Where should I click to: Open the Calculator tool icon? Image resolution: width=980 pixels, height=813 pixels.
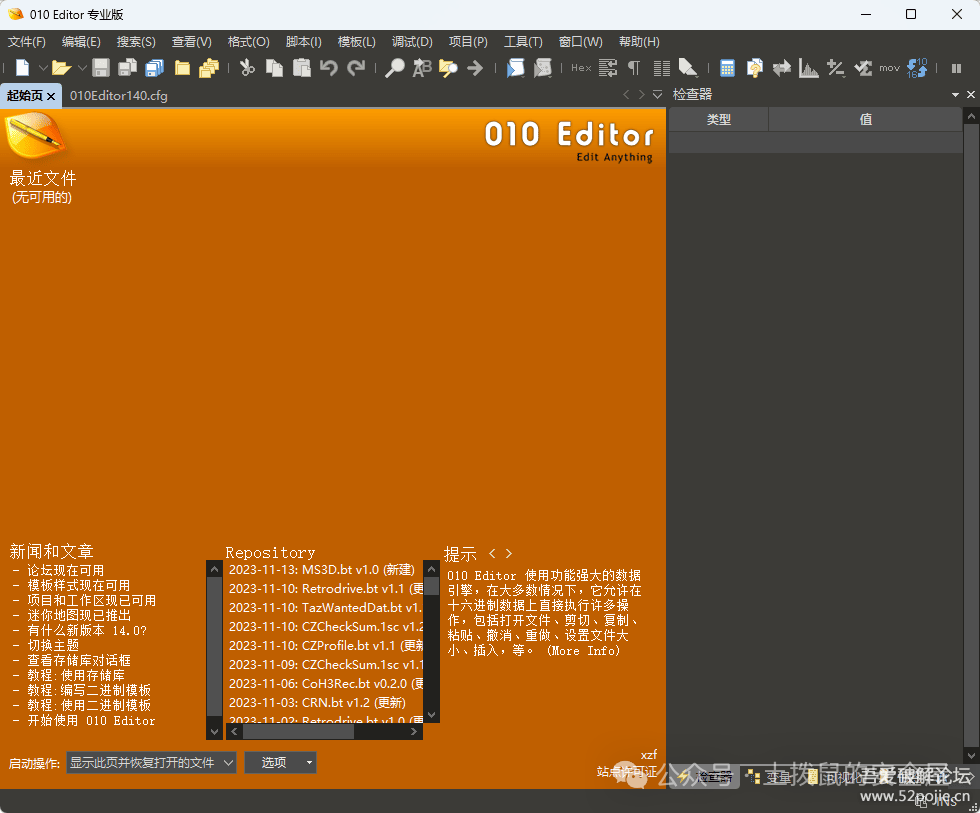coord(727,67)
